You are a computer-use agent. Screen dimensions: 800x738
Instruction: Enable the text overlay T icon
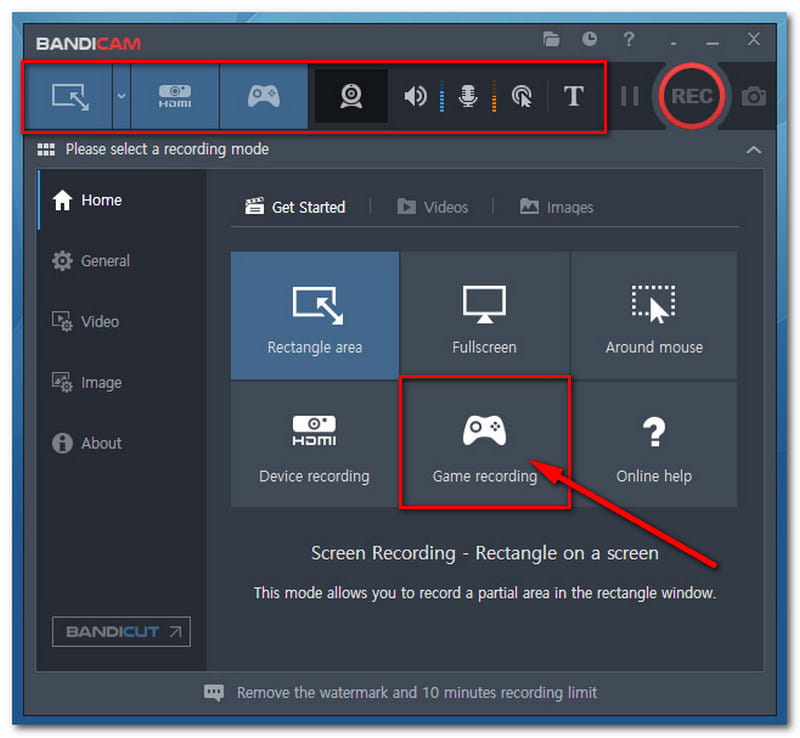573,97
